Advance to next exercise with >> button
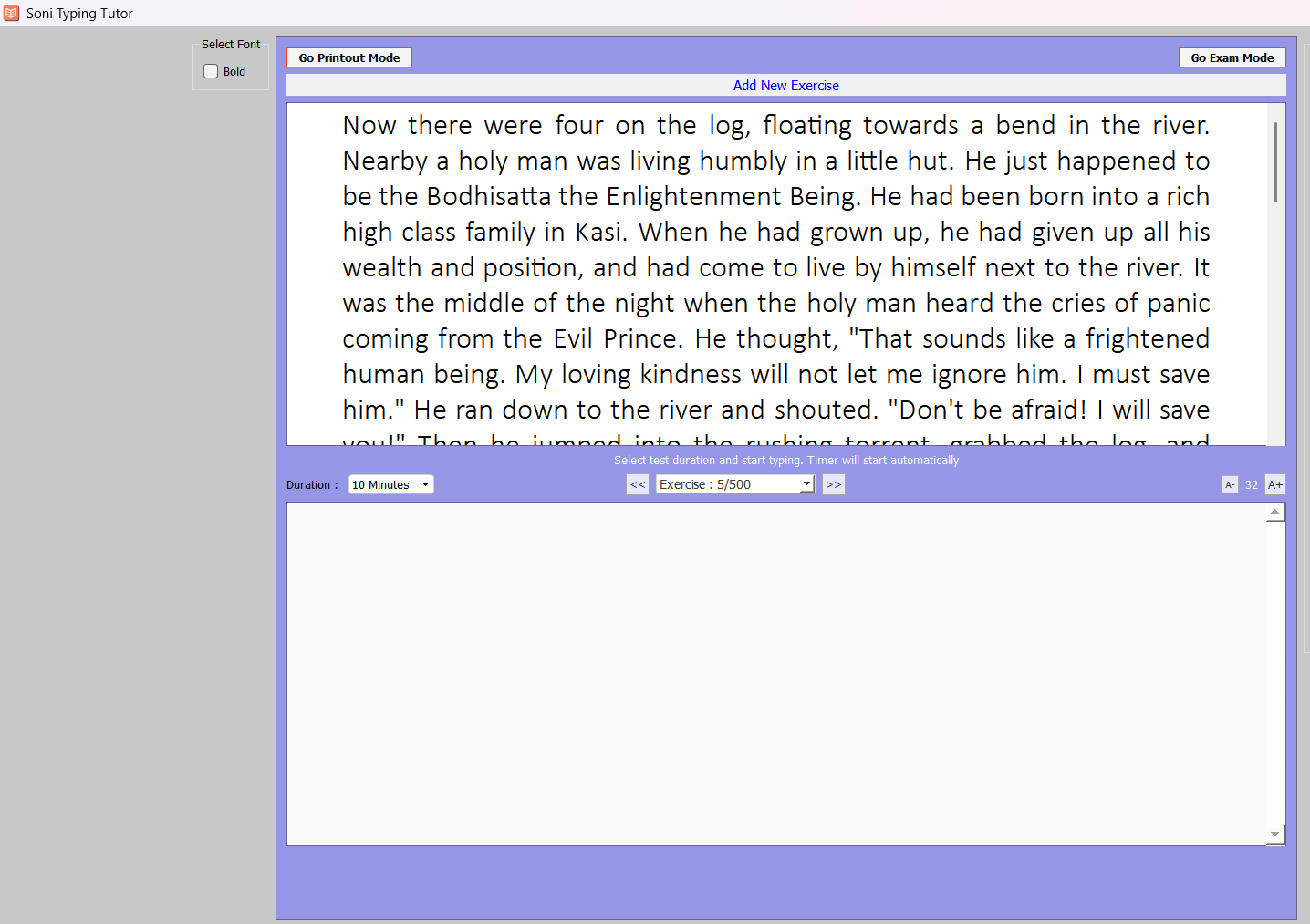The height and width of the screenshot is (924, 1310). click(x=834, y=484)
